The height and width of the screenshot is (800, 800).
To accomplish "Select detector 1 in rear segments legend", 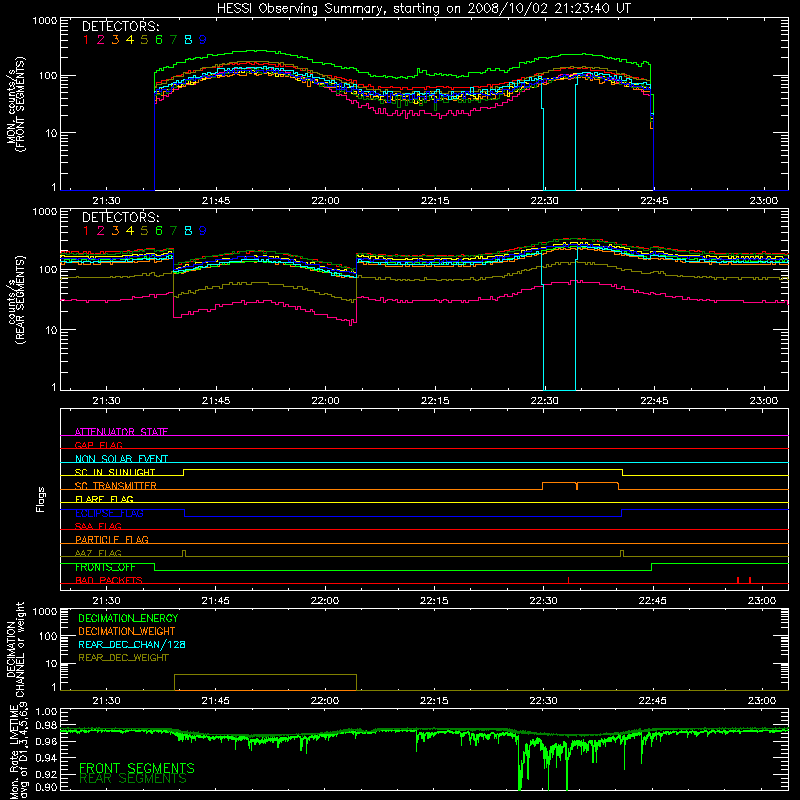I will [x=86, y=231].
